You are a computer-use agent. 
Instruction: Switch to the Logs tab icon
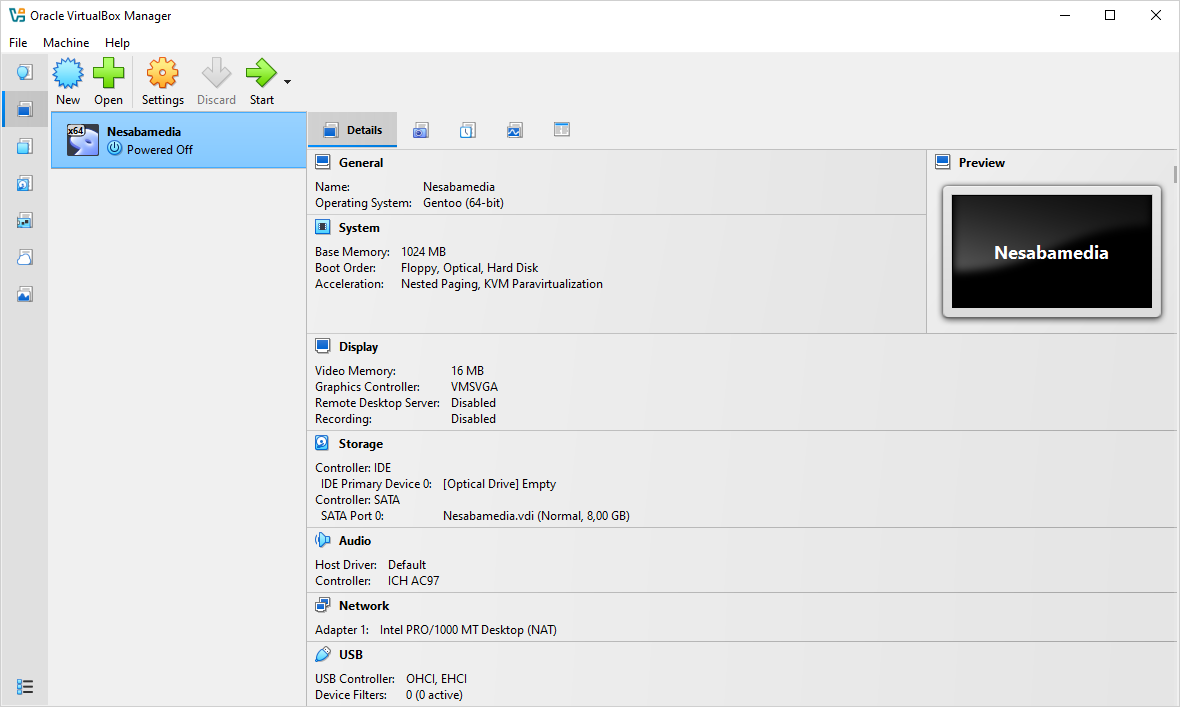467,130
